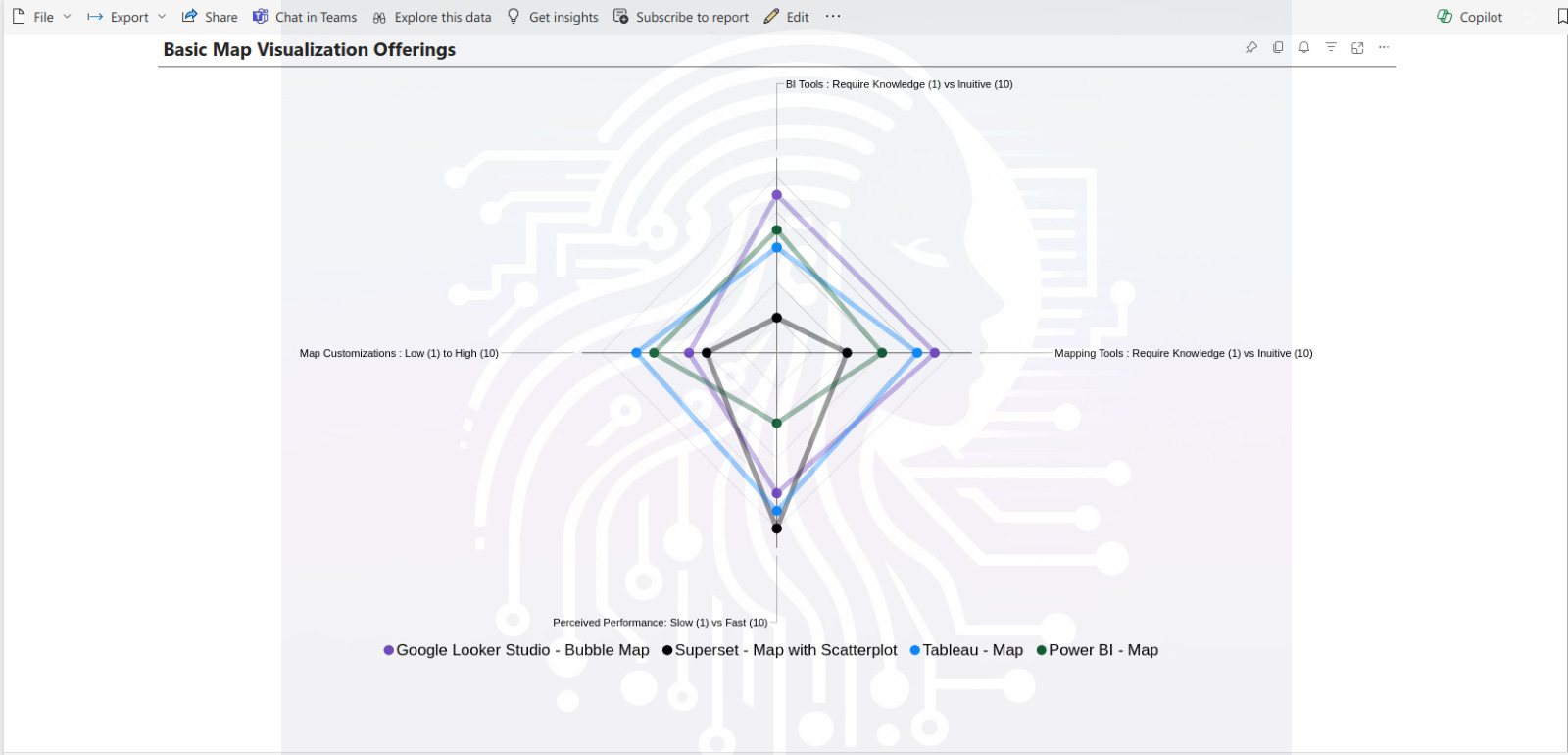The height and width of the screenshot is (755, 1568).
Task: Click the Perceived Performance axis label
Action: pos(661,623)
